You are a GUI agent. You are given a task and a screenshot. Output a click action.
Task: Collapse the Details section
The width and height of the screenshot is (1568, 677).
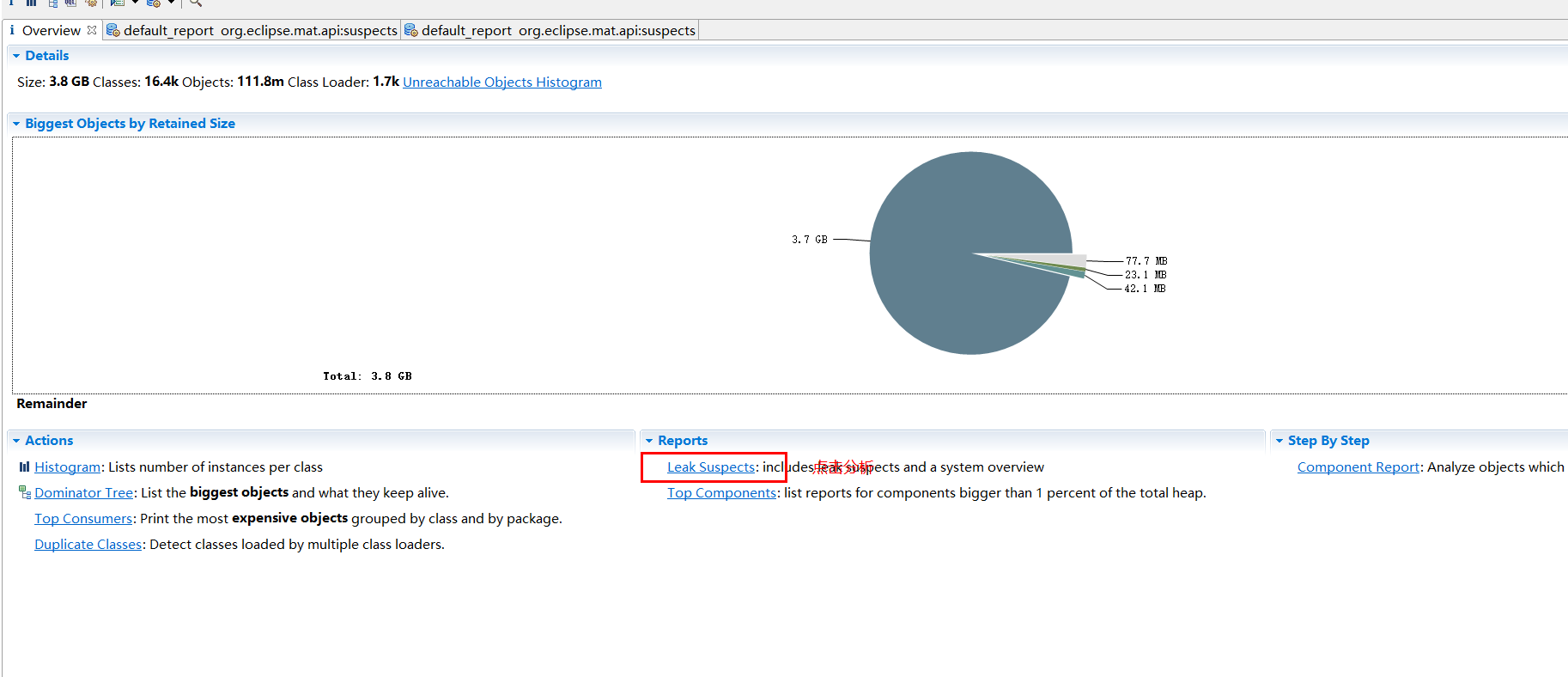pyautogui.click(x=16, y=56)
